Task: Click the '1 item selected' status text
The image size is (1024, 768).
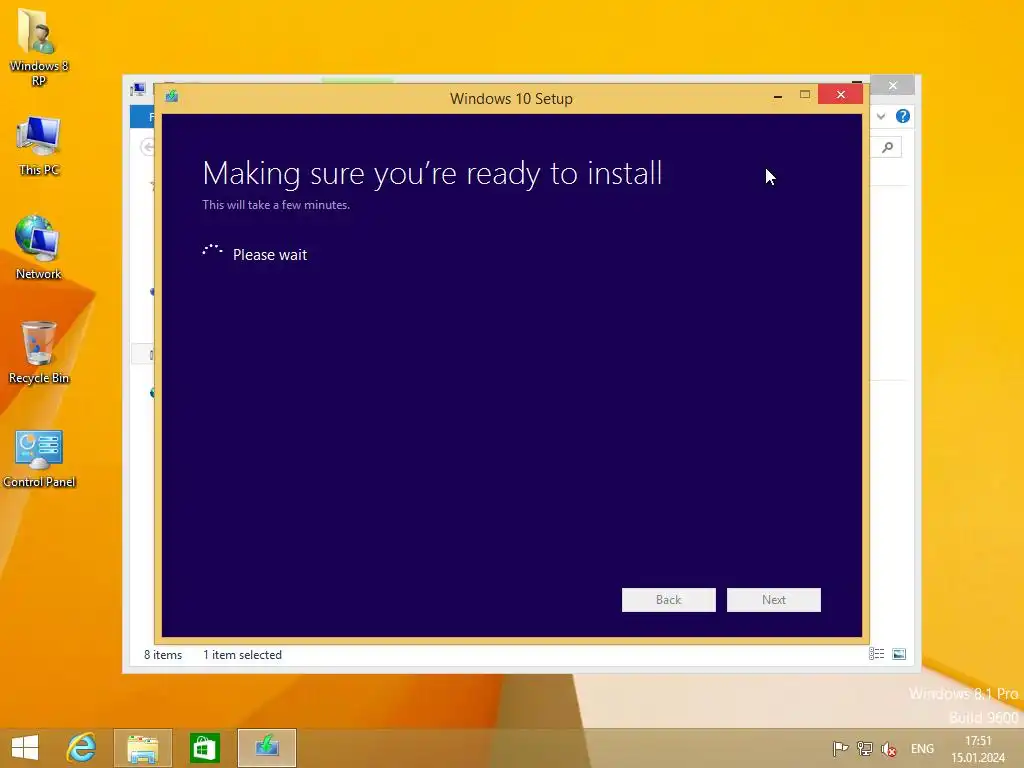Action: pos(242,654)
